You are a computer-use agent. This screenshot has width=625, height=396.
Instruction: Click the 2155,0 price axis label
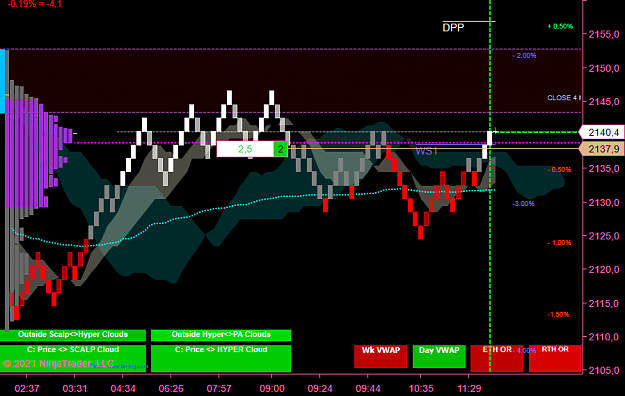[604, 34]
